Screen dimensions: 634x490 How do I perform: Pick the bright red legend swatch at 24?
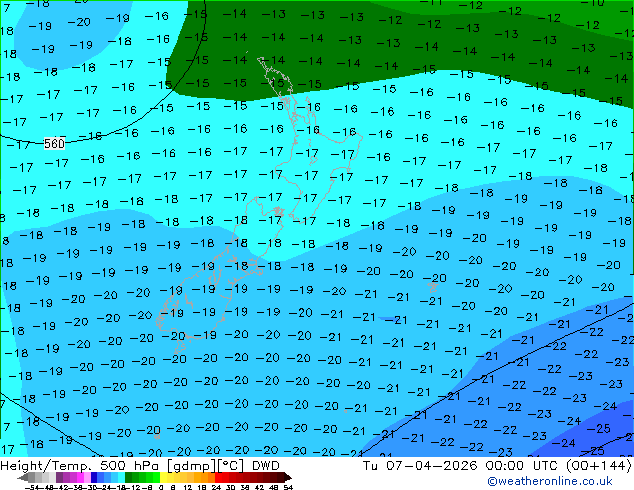tap(218, 477)
